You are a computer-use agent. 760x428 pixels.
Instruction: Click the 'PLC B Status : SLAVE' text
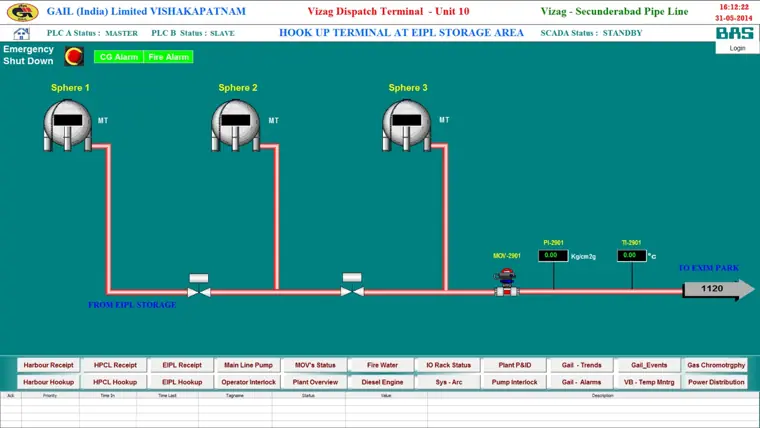pos(193,33)
